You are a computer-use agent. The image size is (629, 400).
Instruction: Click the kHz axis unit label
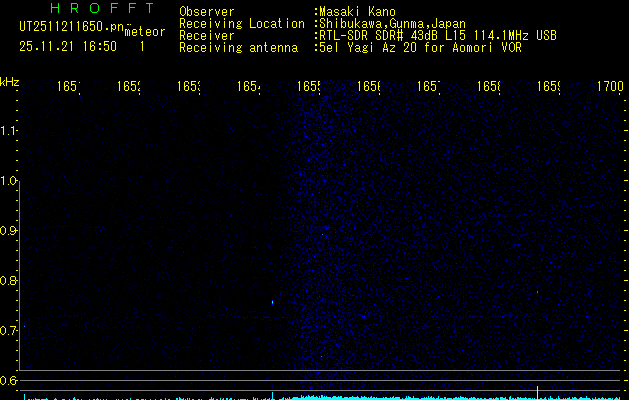9,82
